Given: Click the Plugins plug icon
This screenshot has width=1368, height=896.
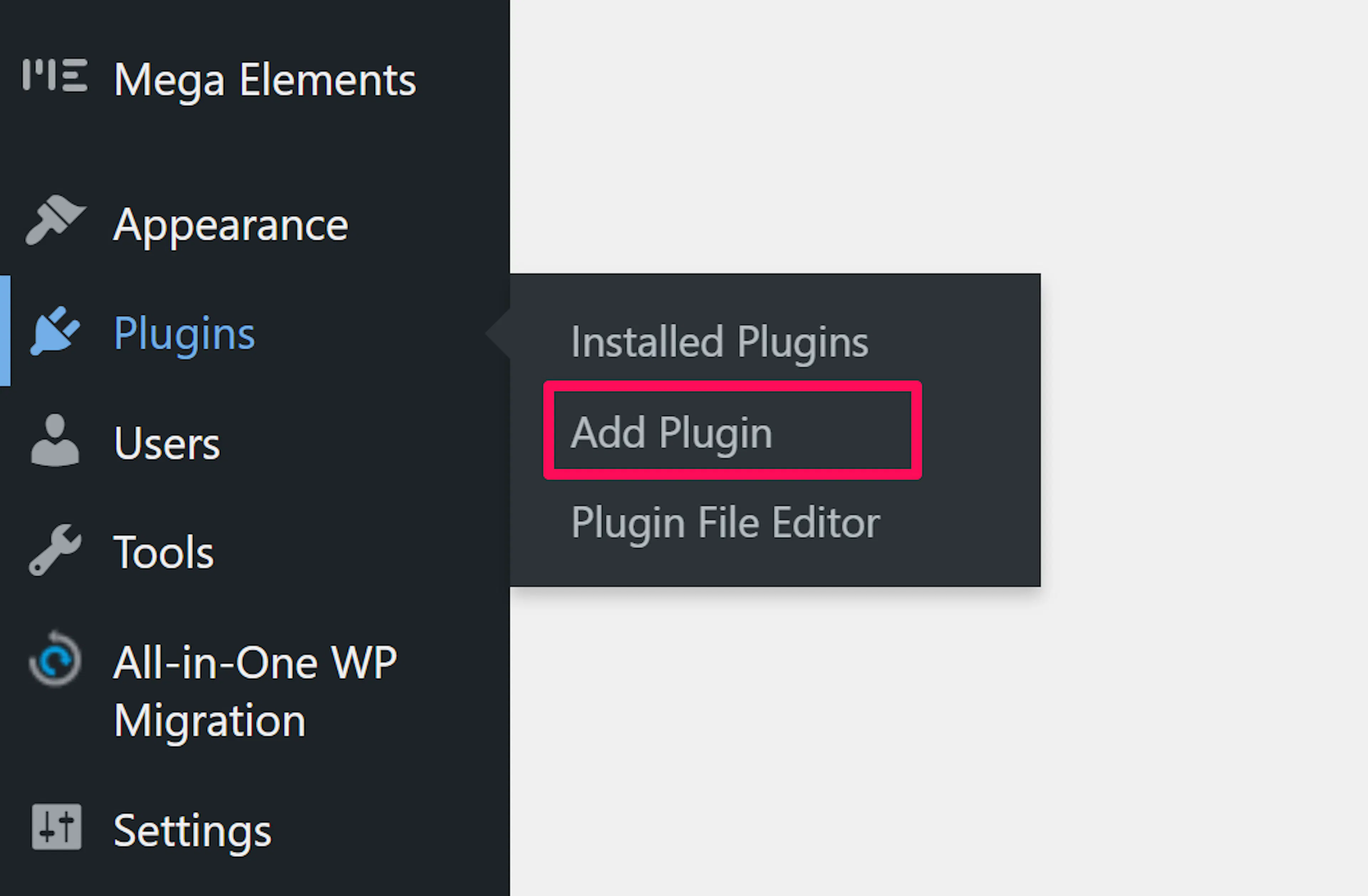Looking at the screenshot, I should 55,332.
